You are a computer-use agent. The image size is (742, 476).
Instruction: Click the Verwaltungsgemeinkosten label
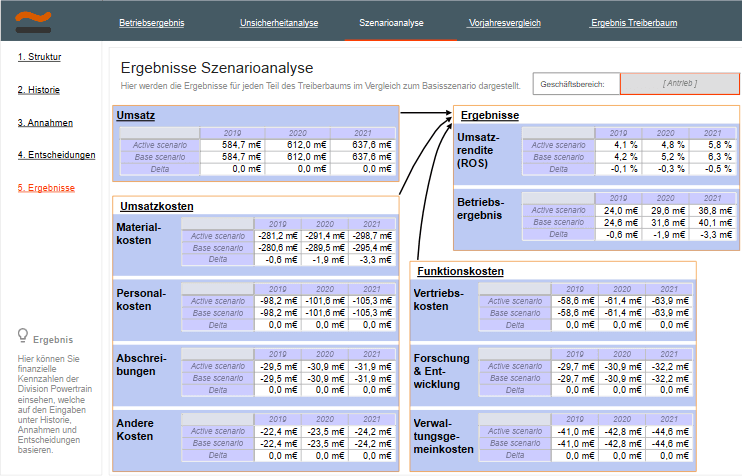443,436
